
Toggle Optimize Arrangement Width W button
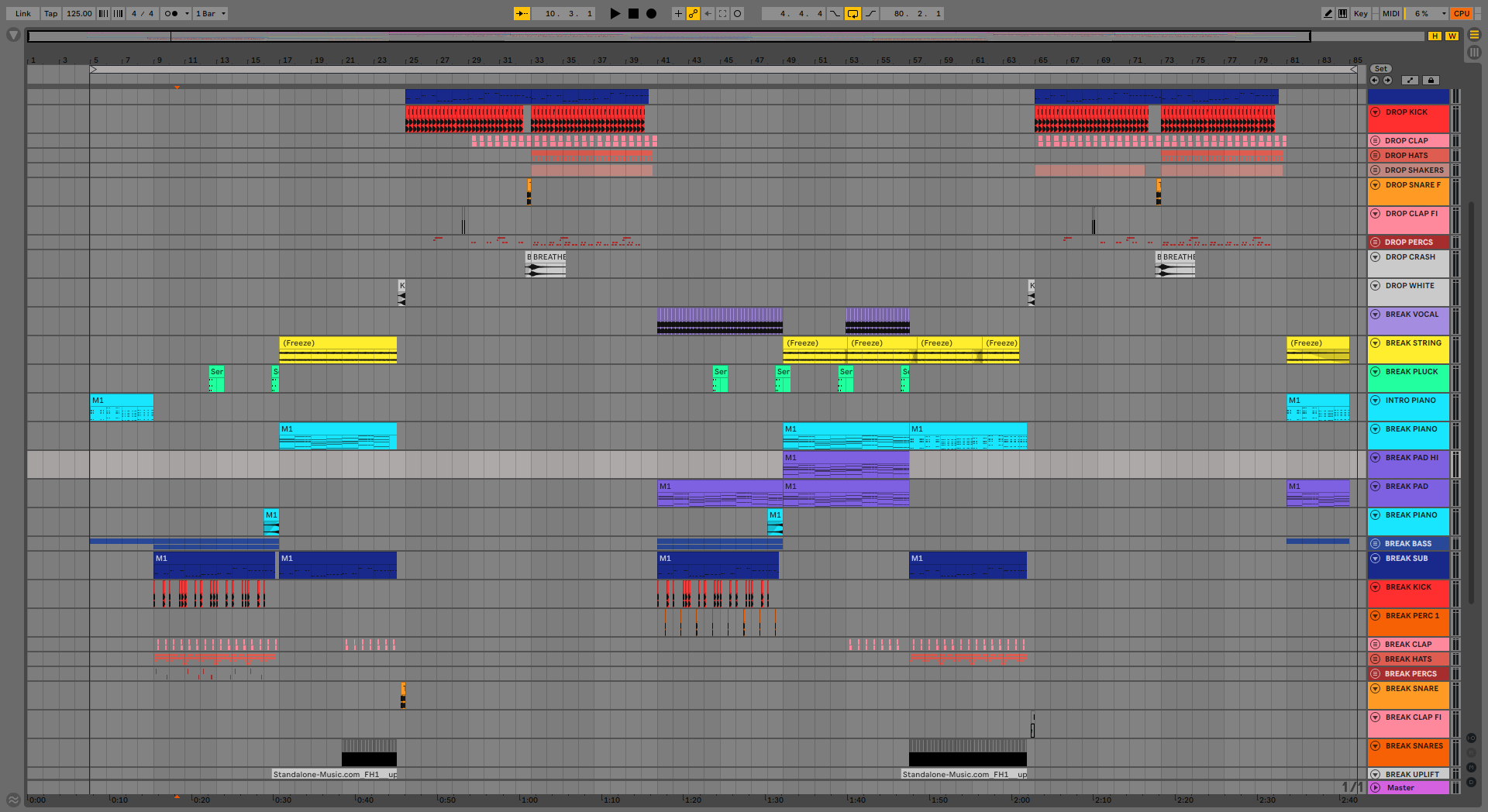click(x=1452, y=36)
